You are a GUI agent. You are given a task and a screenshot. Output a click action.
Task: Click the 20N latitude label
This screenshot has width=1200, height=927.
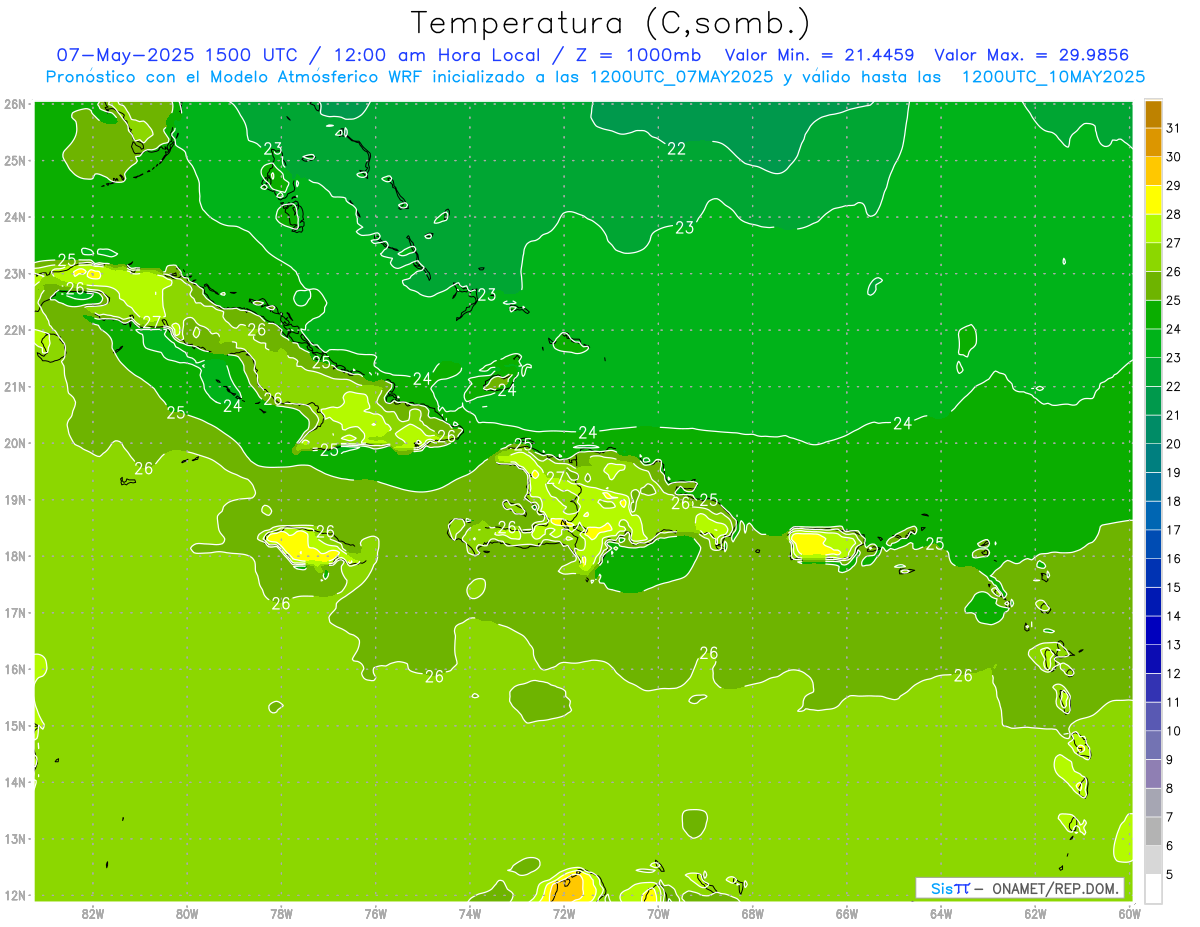(15, 443)
